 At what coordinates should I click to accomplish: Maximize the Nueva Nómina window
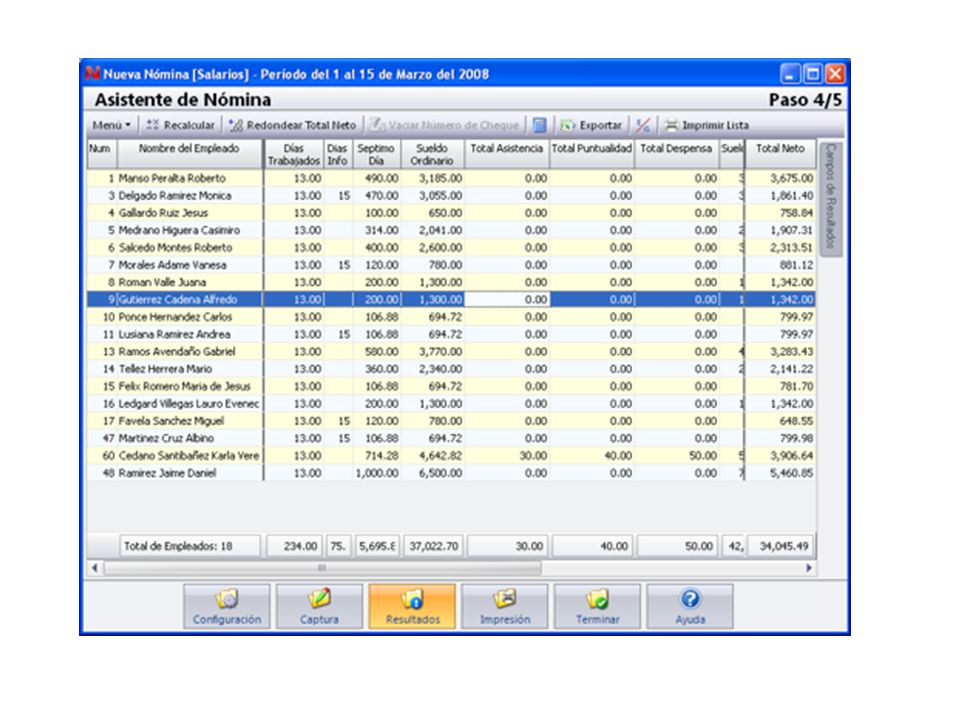click(x=812, y=74)
